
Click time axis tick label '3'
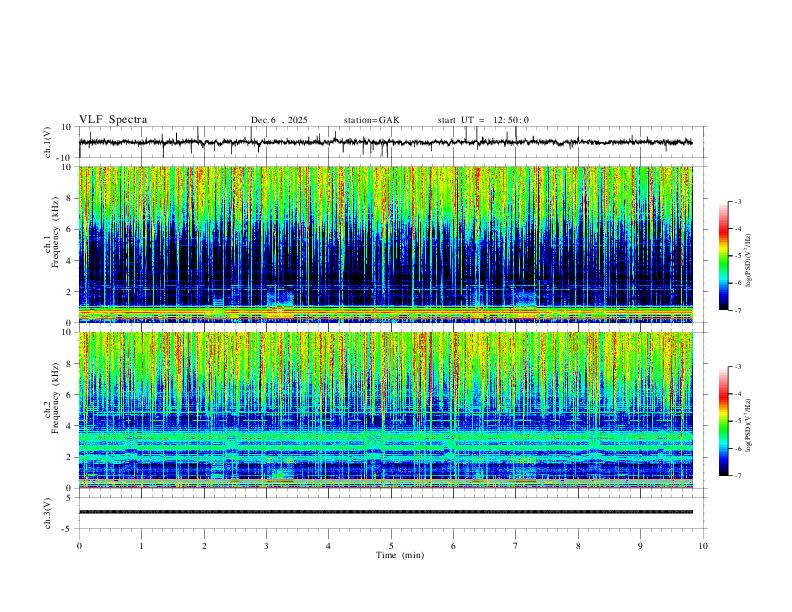pyautogui.click(x=266, y=546)
